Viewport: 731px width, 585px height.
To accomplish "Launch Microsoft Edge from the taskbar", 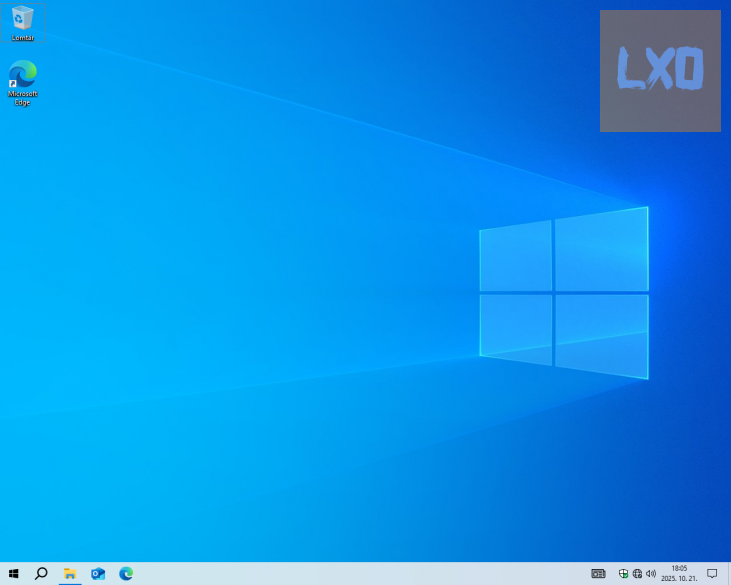I will click(126, 574).
